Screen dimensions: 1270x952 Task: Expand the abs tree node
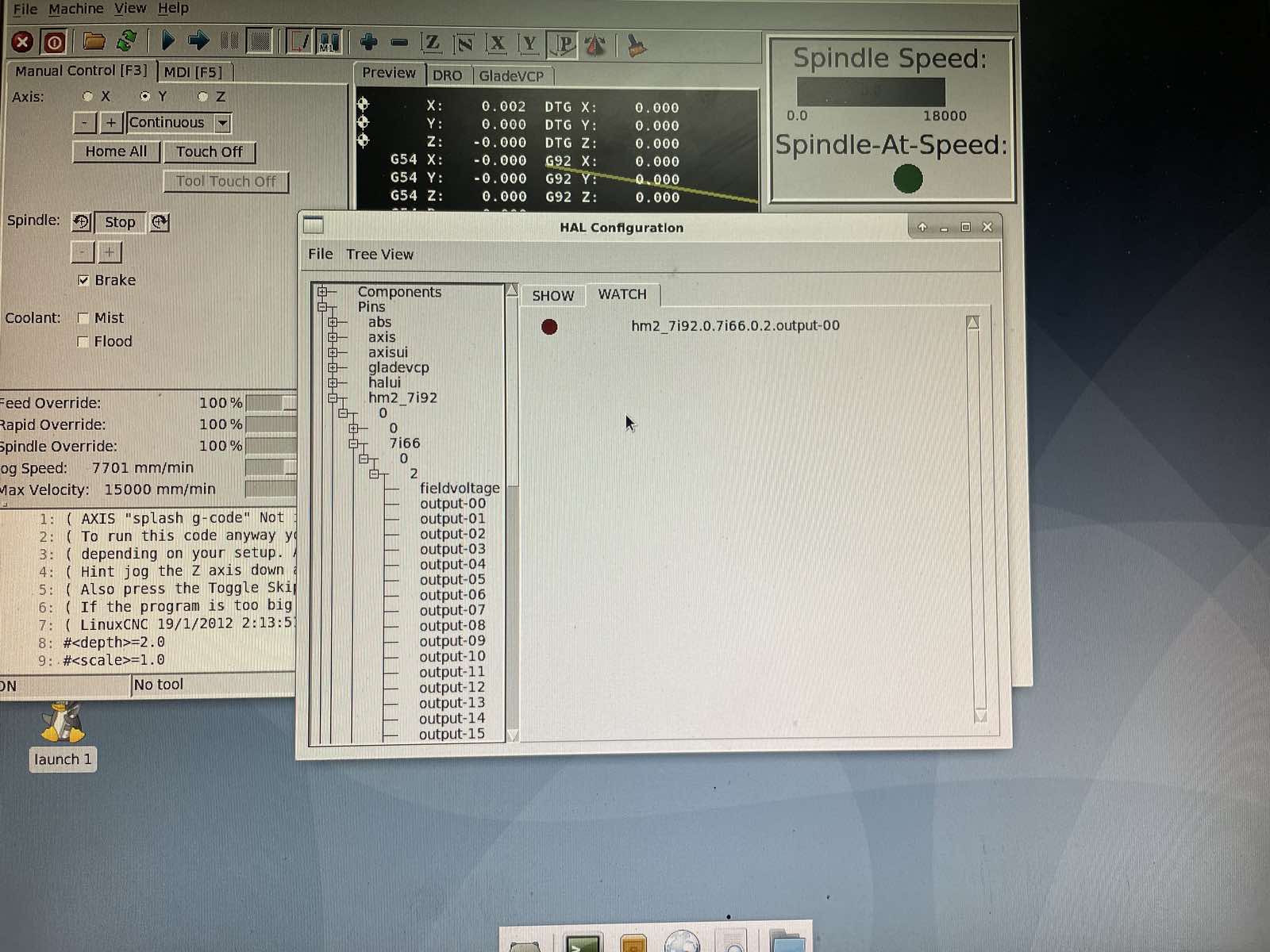click(333, 322)
